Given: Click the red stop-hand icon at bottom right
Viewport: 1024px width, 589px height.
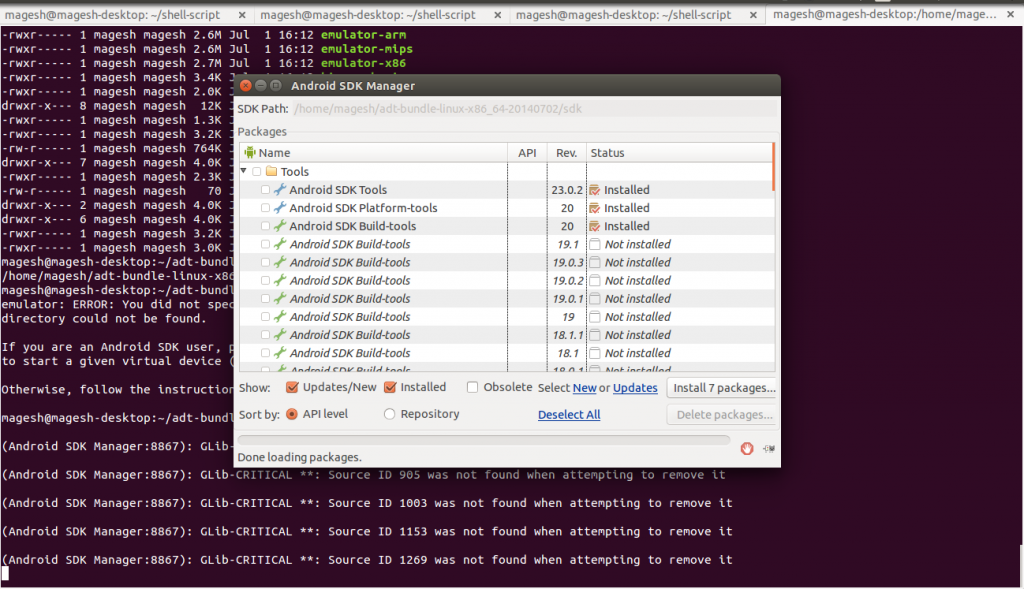Looking at the screenshot, I should 745,449.
